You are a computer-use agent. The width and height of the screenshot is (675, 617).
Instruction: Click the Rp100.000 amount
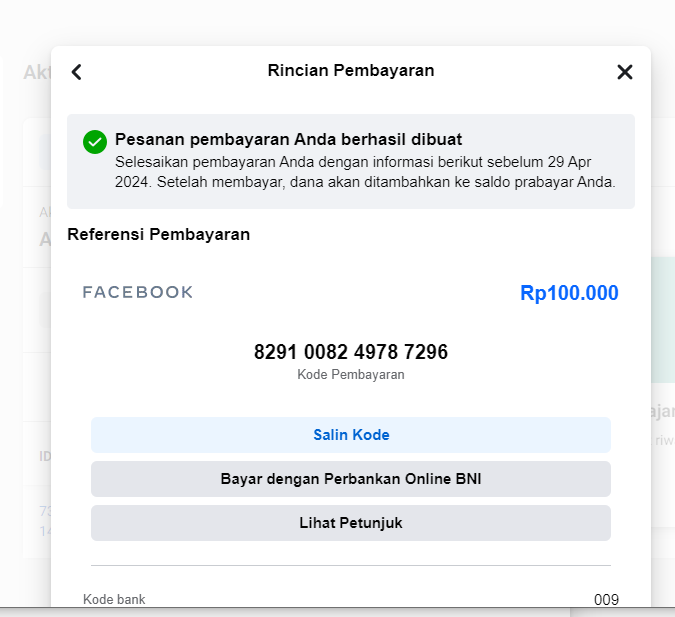569,293
